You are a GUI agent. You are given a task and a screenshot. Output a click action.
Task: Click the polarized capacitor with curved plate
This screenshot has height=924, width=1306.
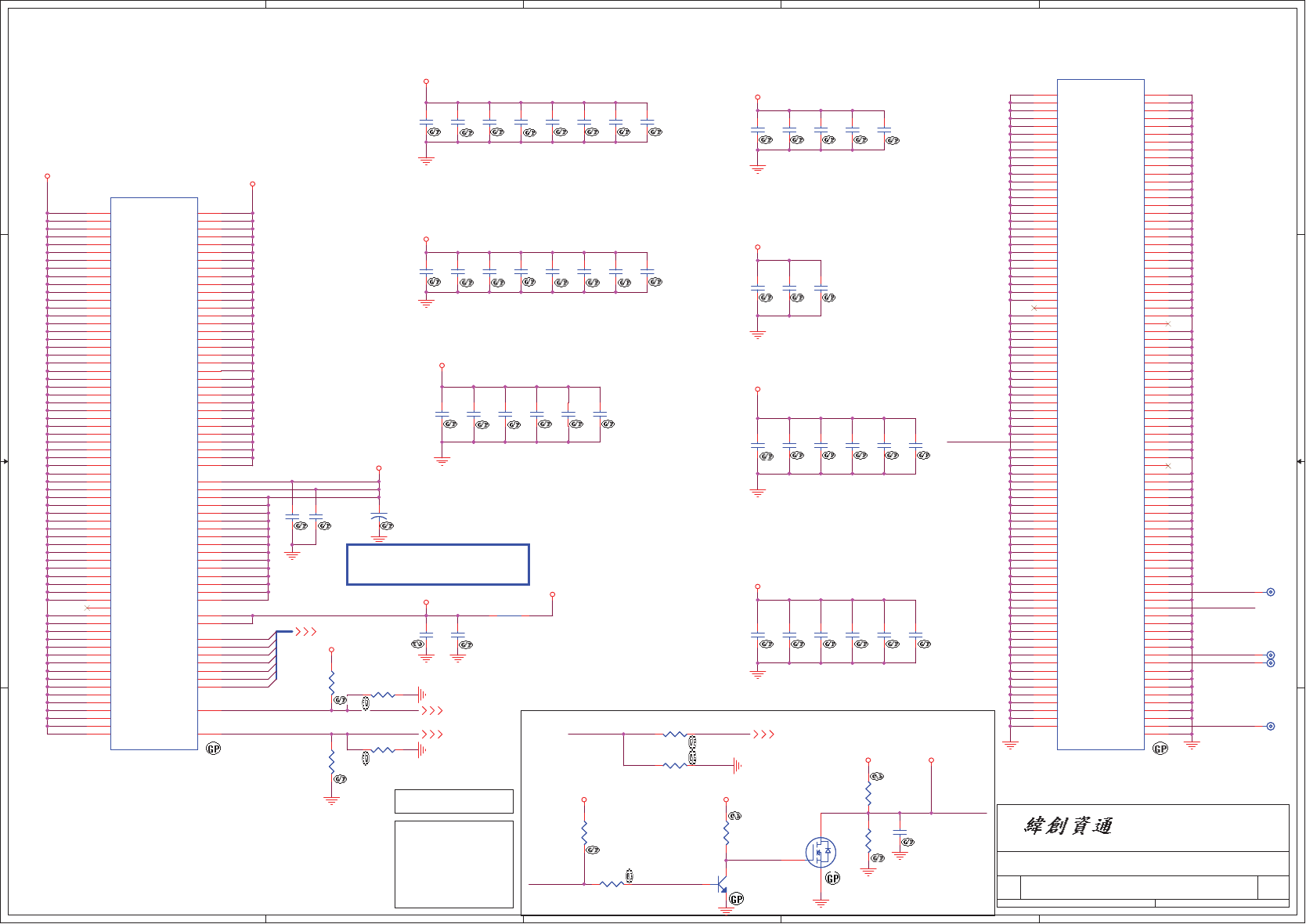379,517
